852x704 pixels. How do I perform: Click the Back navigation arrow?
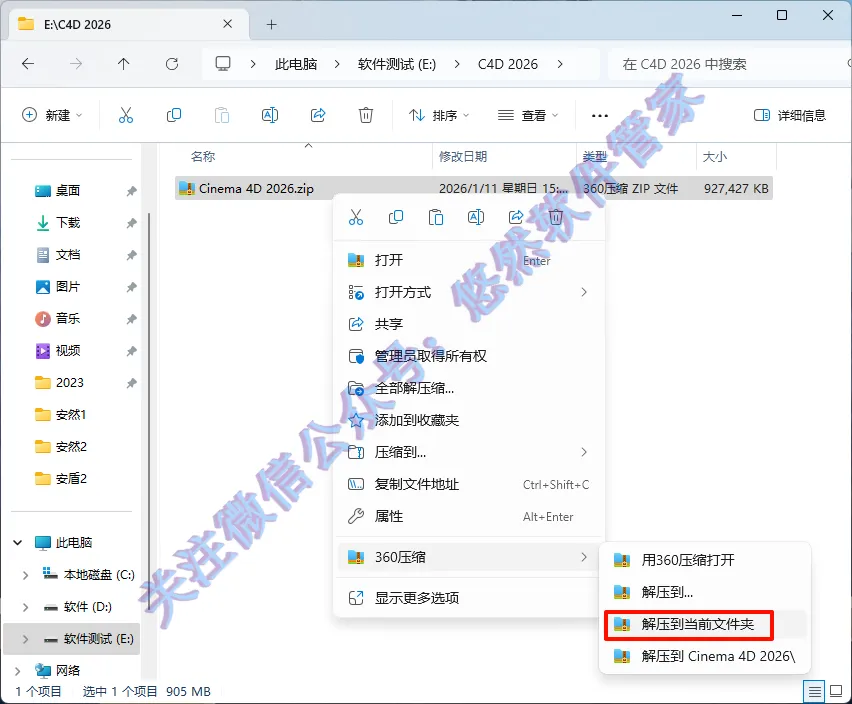(x=28, y=64)
